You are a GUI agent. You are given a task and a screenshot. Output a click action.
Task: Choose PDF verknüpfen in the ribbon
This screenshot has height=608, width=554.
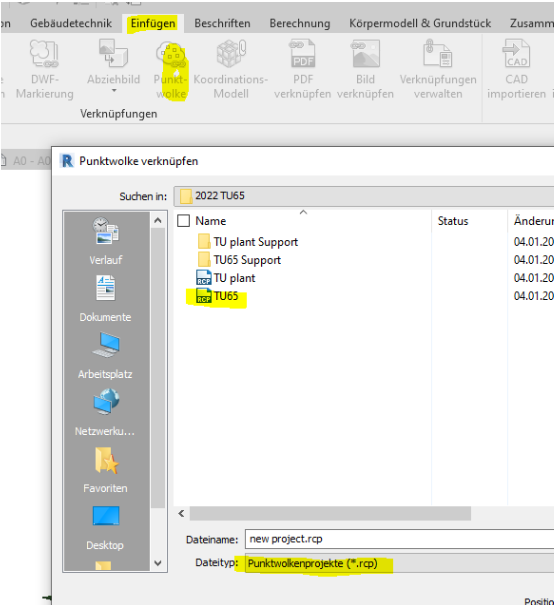point(303,69)
